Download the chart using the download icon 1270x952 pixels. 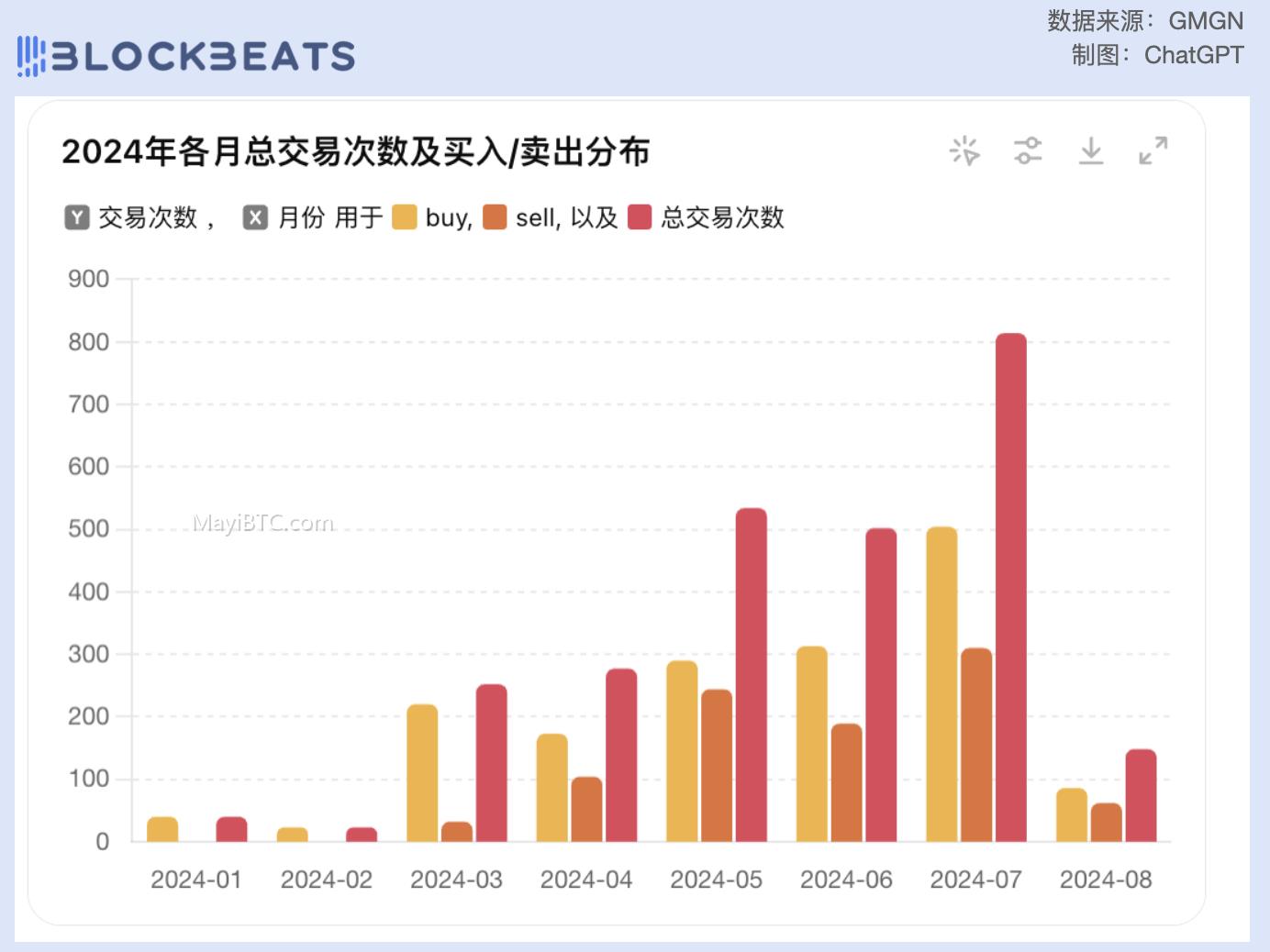click(1090, 150)
